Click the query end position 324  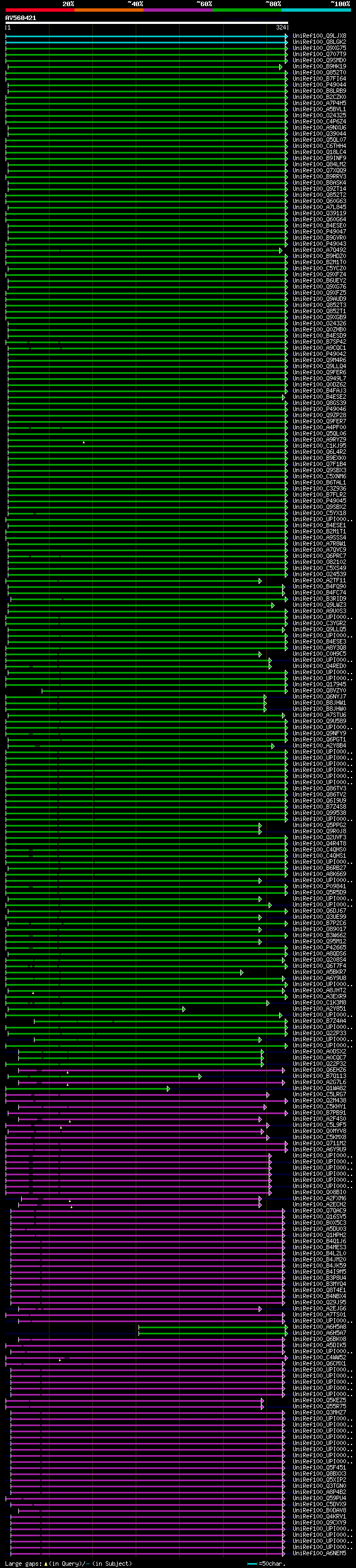pos(280,27)
